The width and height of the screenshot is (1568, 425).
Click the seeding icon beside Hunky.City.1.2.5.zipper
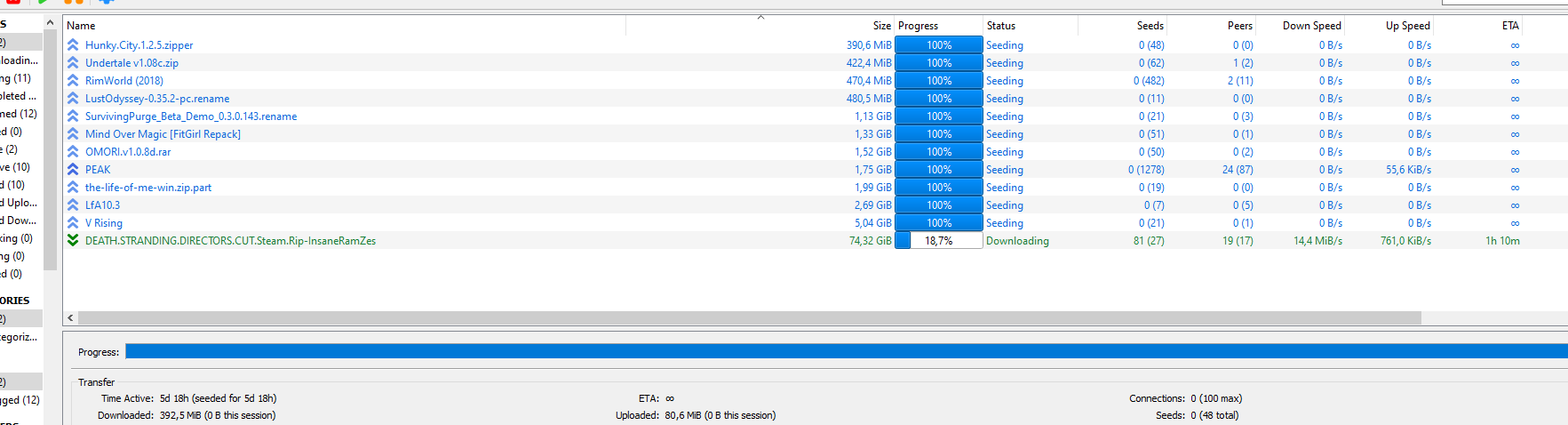point(73,44)
